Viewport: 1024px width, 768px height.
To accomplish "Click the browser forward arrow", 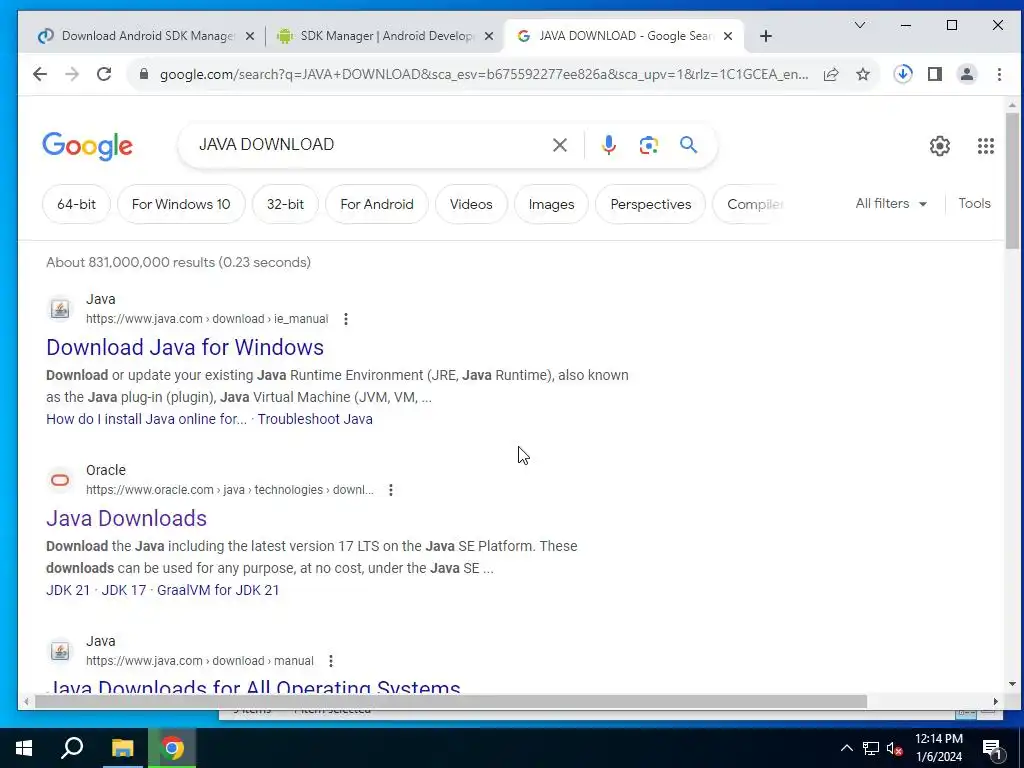I will click(x=72, y=74).
